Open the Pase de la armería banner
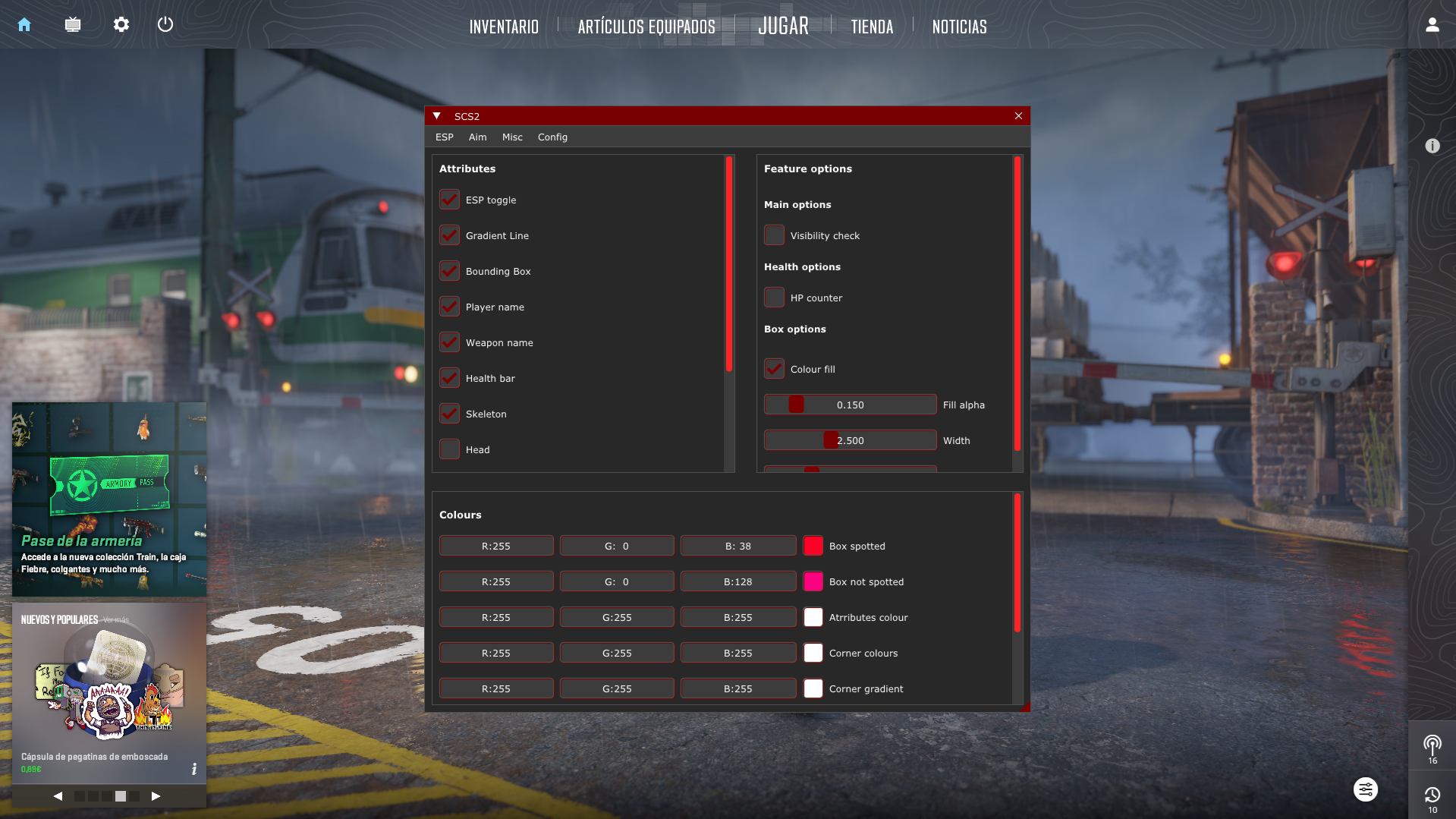Viewport: 1456px width, 819px height. [x=109, y=499]
